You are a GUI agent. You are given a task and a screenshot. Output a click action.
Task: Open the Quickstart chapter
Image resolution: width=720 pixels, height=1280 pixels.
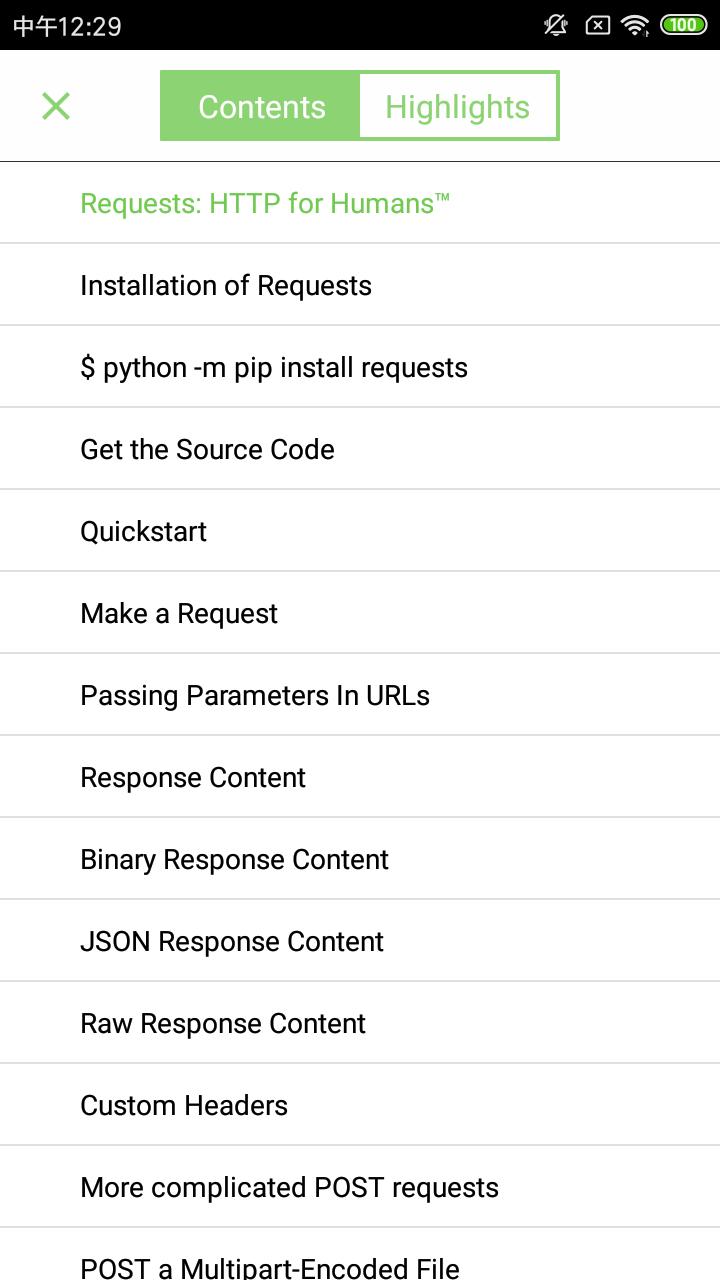point(360,531)
